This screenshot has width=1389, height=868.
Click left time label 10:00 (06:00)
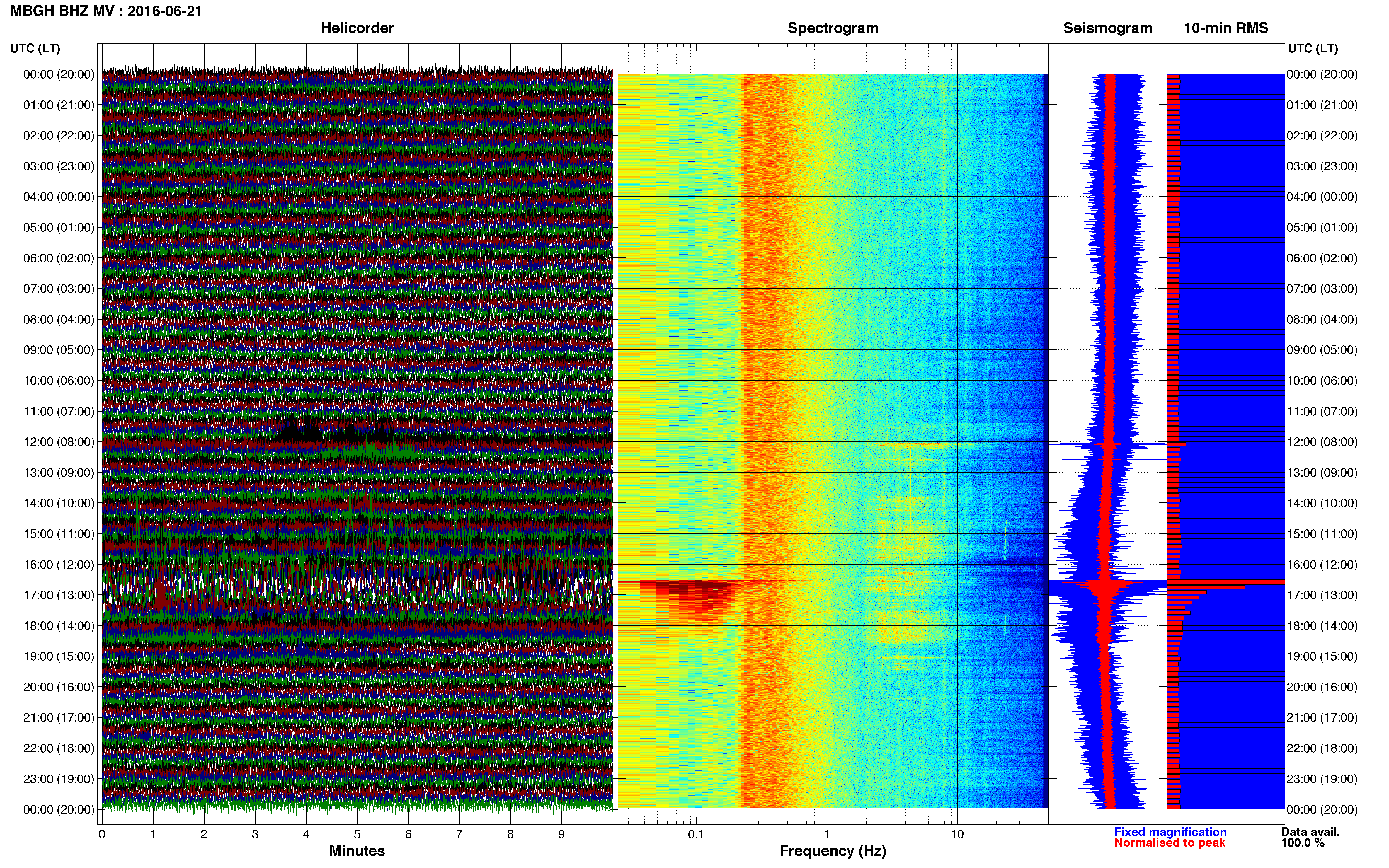click(x=59, y=381)
